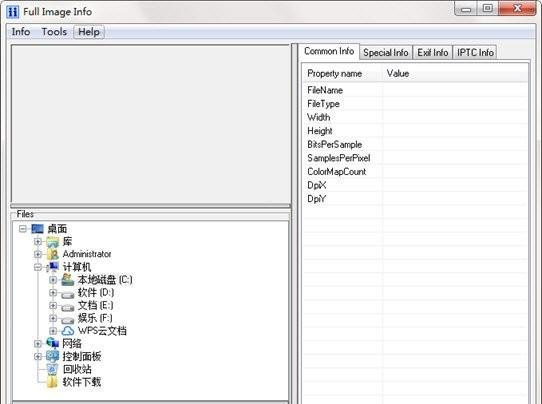
Task: Collapse the 计算机 tree node
Action: click(38, 267)
